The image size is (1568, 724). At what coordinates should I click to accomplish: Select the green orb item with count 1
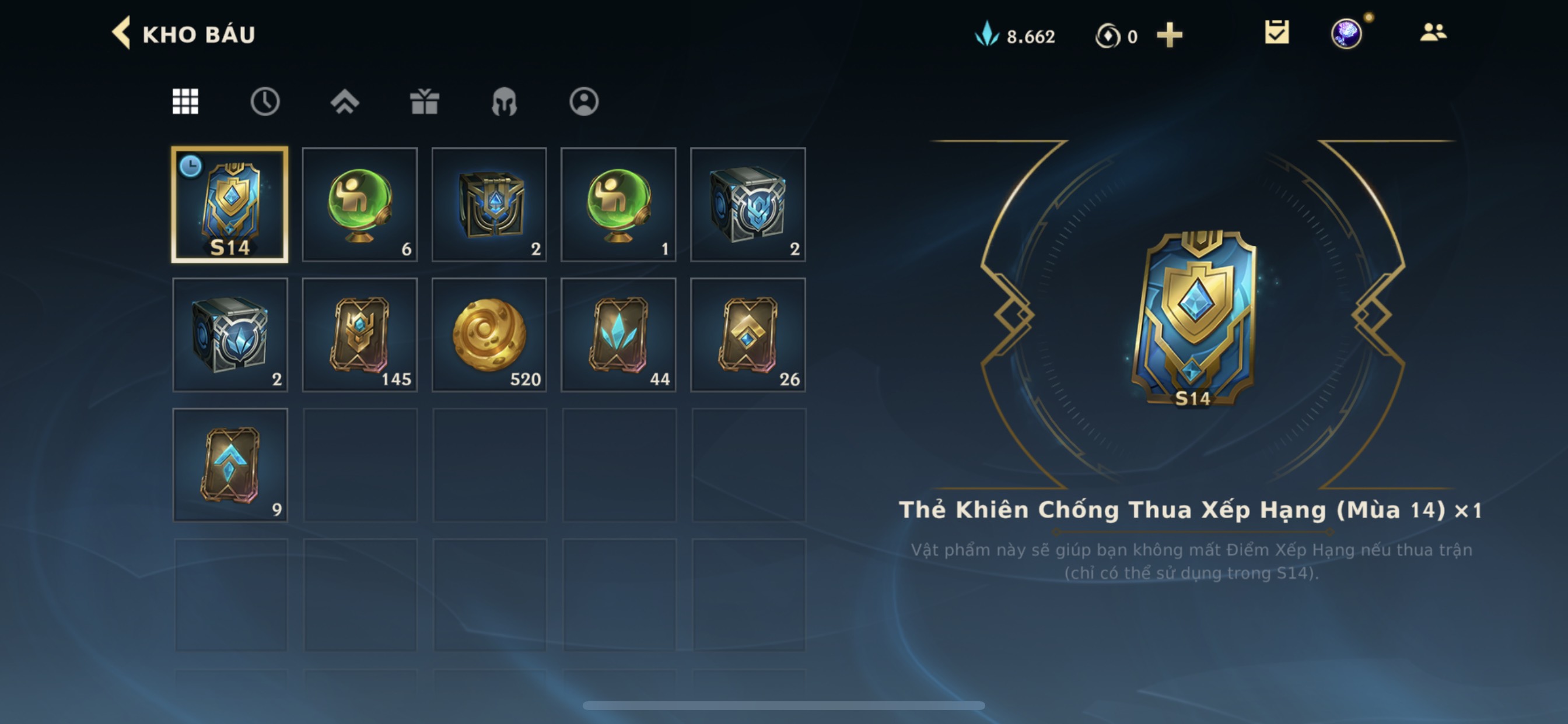[618, 205]
